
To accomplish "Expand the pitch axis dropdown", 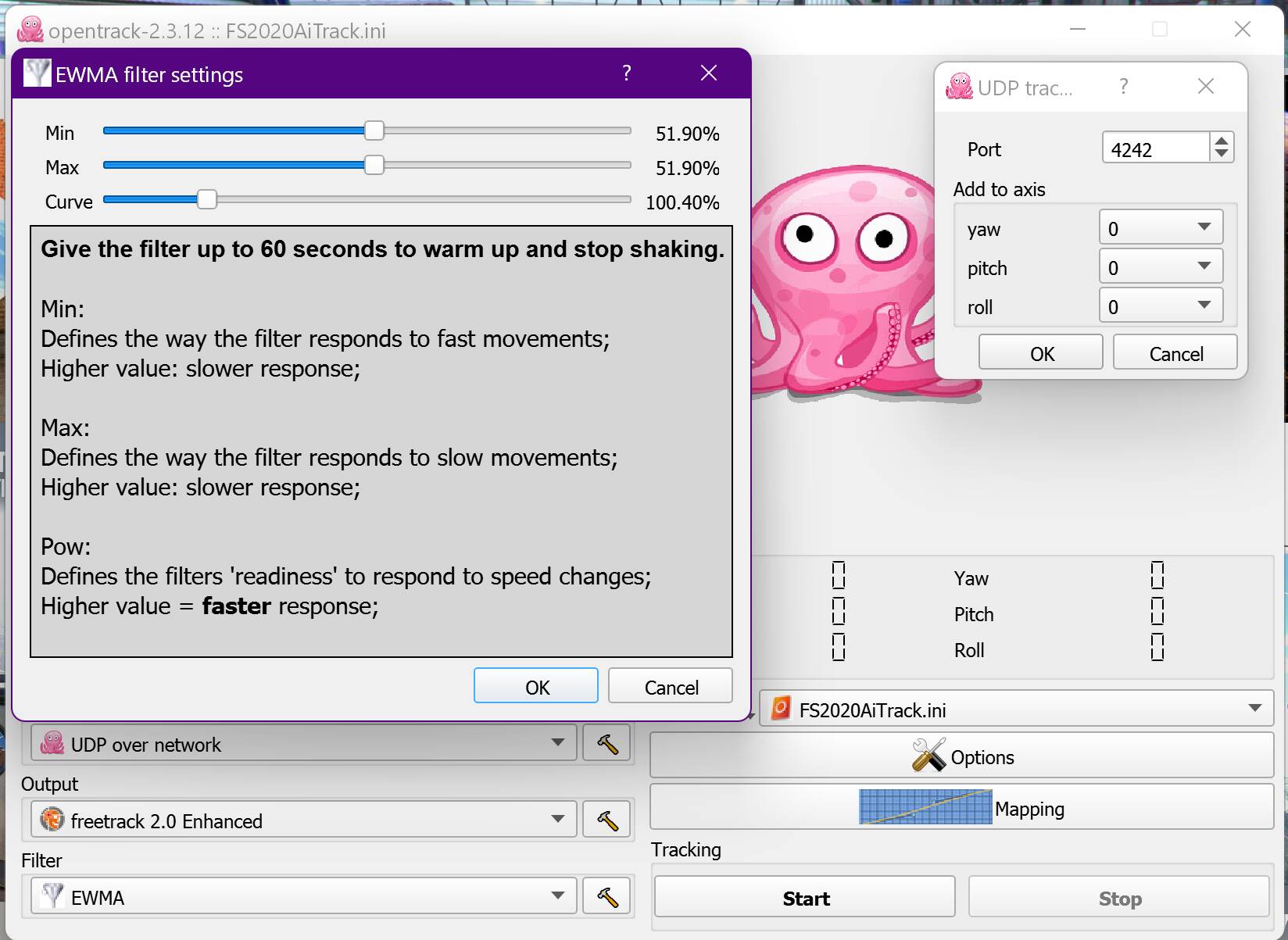I will click(1161, 266).
